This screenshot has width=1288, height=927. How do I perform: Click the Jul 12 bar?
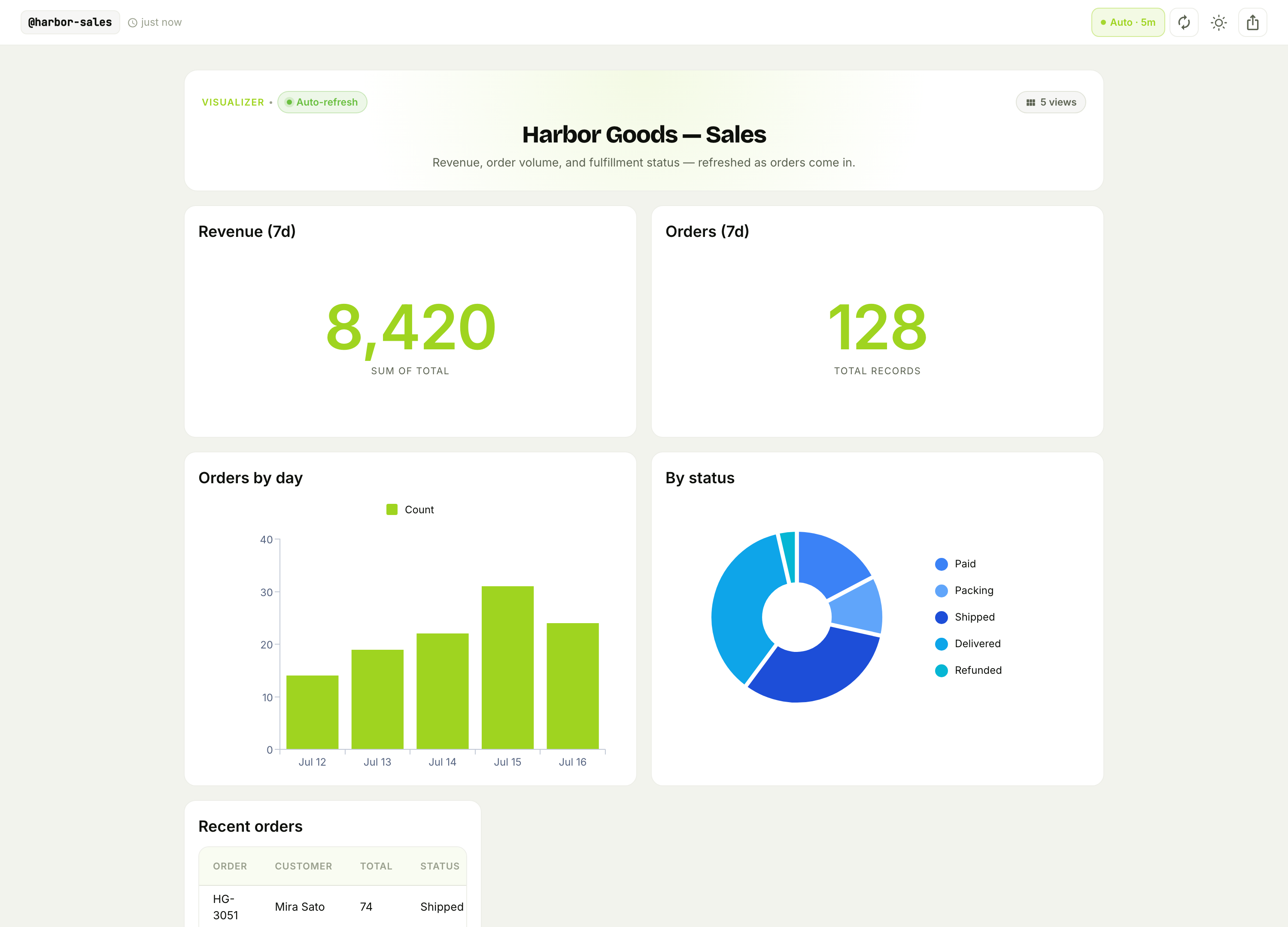click(313, 712)
